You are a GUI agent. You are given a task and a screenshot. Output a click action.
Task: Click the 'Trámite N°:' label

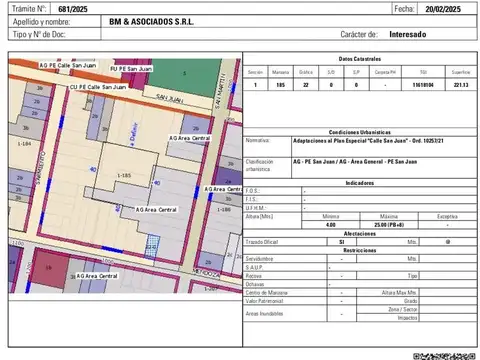tap(29, 9)
